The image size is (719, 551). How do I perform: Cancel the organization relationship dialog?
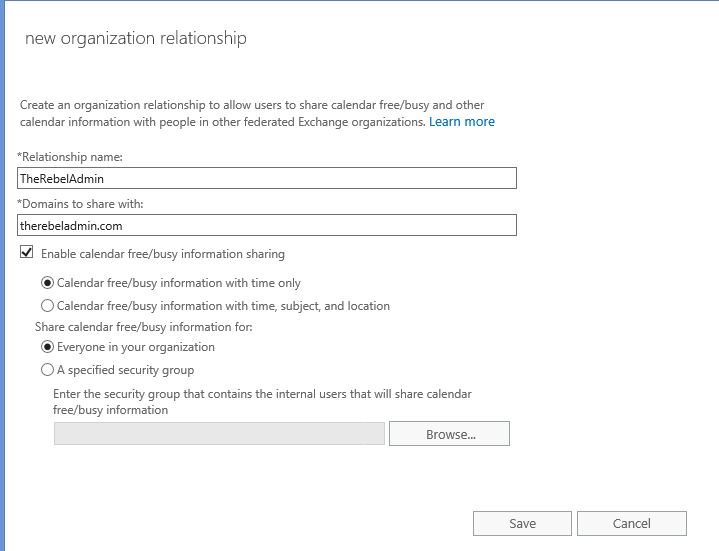tap(632, 523)
